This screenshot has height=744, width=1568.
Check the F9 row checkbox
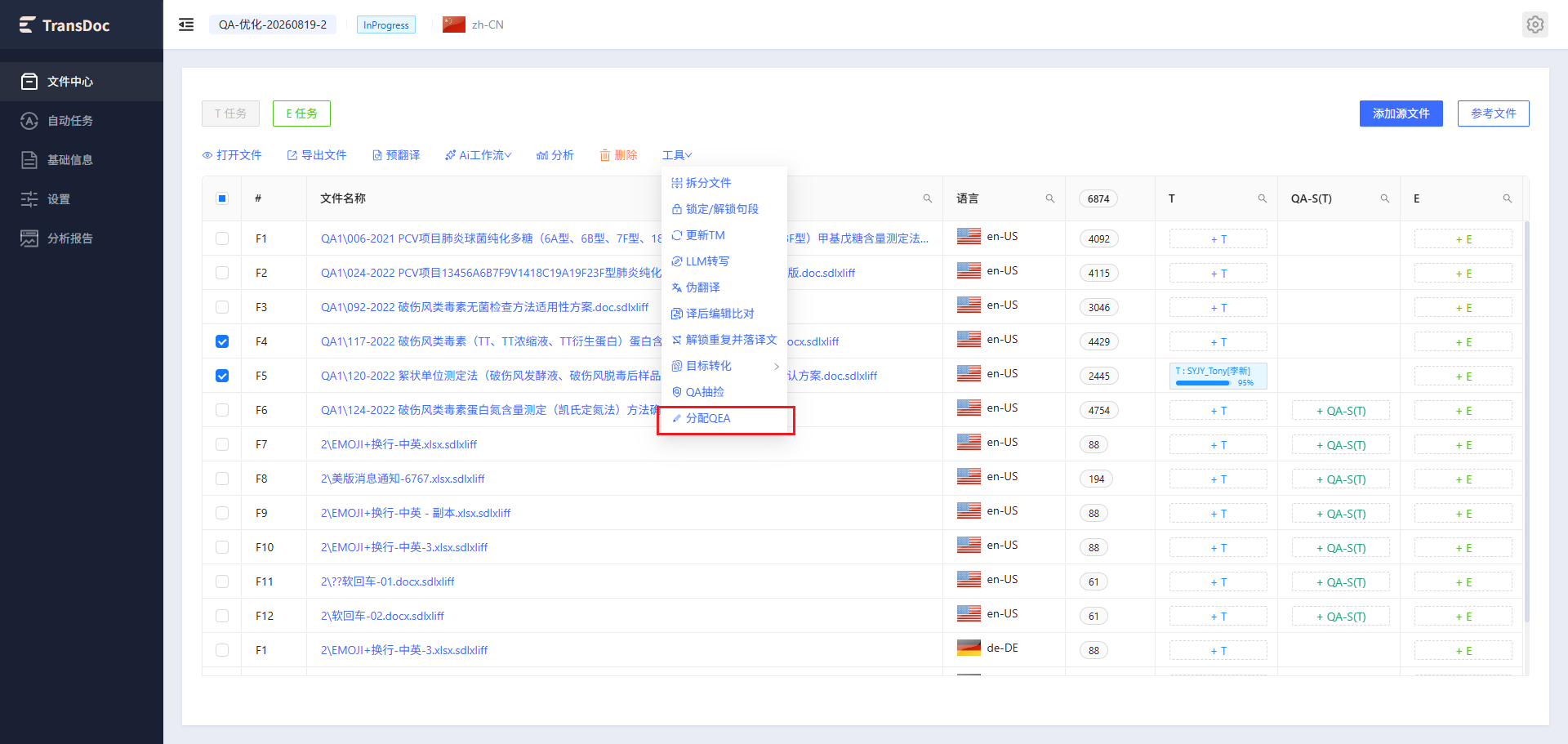(222, 513)
